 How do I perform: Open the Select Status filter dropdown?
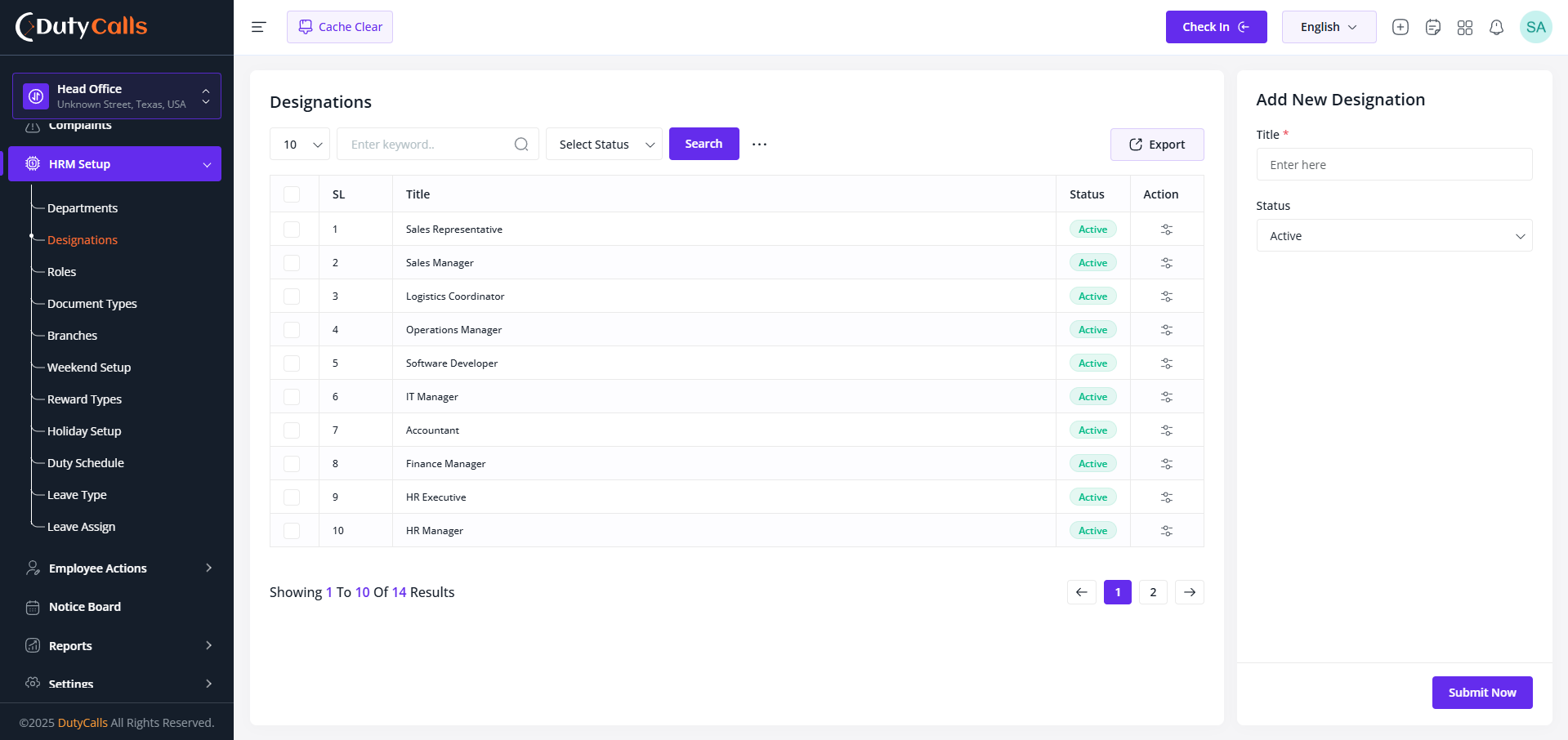point(604,145)
